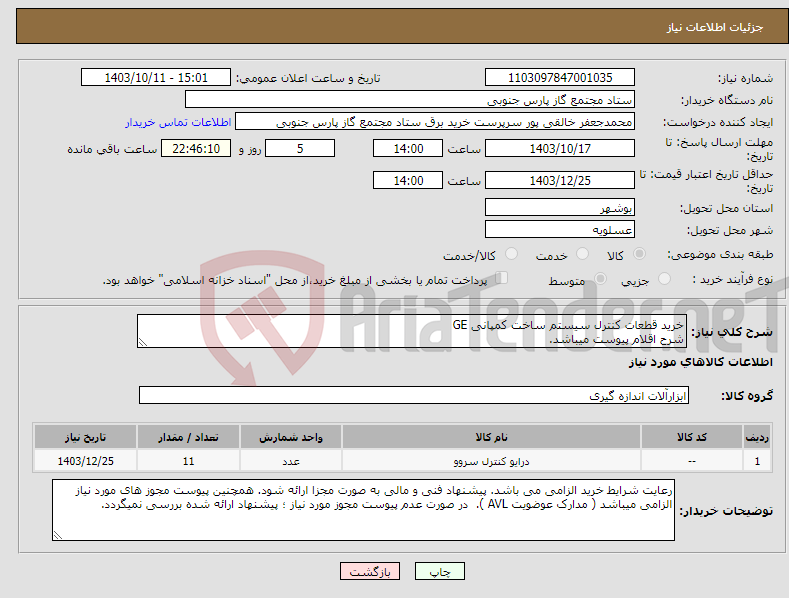This screenshot has height=598, width=789.
Task: Click the شرح کلی نیاز description textarea
Action: pos(412,331)
